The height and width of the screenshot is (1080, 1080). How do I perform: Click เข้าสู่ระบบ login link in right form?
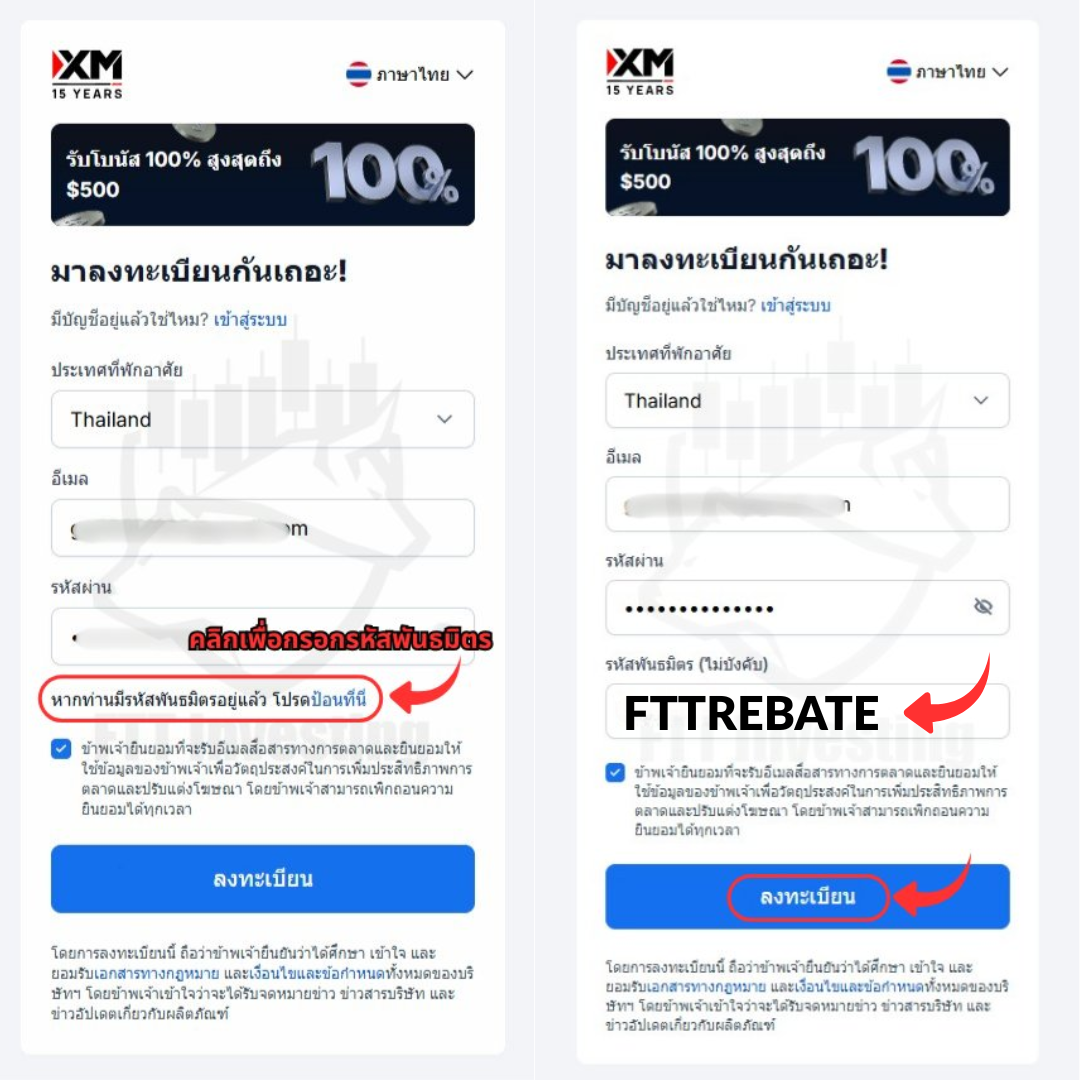pos(796,305)
